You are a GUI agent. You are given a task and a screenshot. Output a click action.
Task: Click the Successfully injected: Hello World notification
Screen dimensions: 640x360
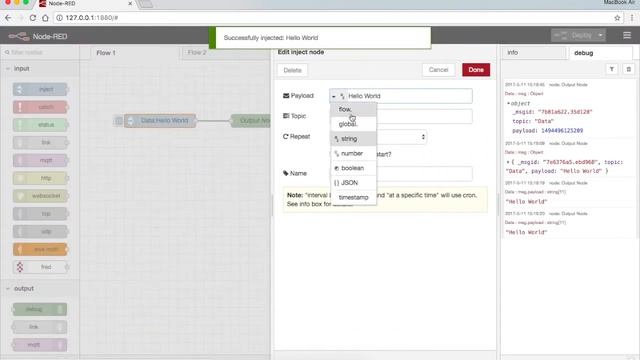tap(320, 38)
